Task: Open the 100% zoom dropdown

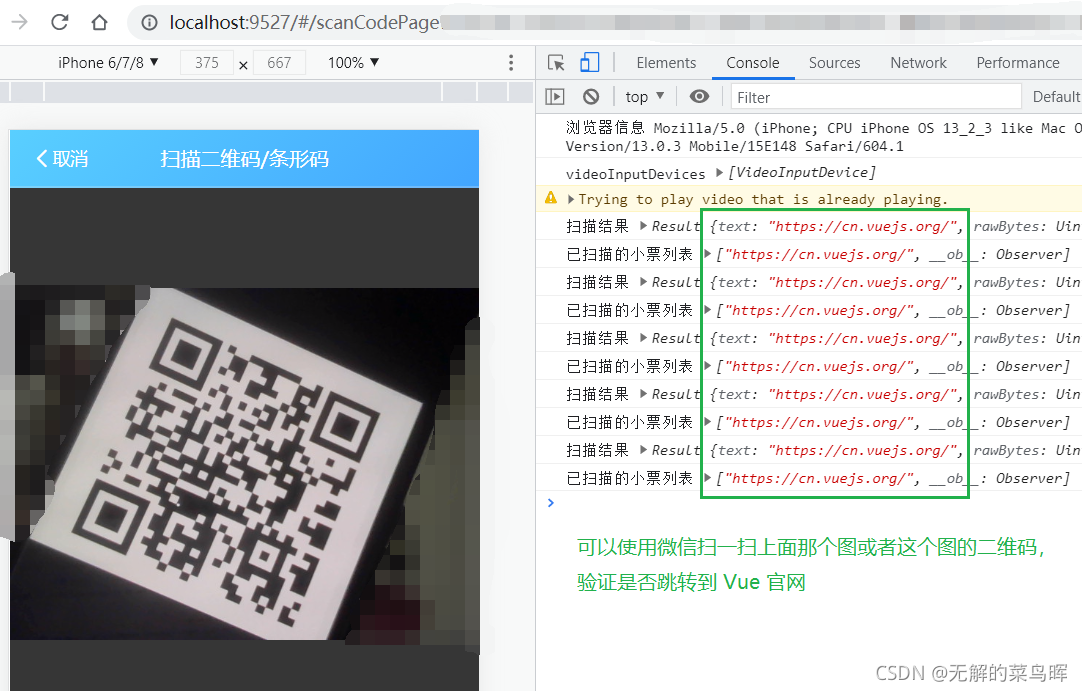Action: 353,63
